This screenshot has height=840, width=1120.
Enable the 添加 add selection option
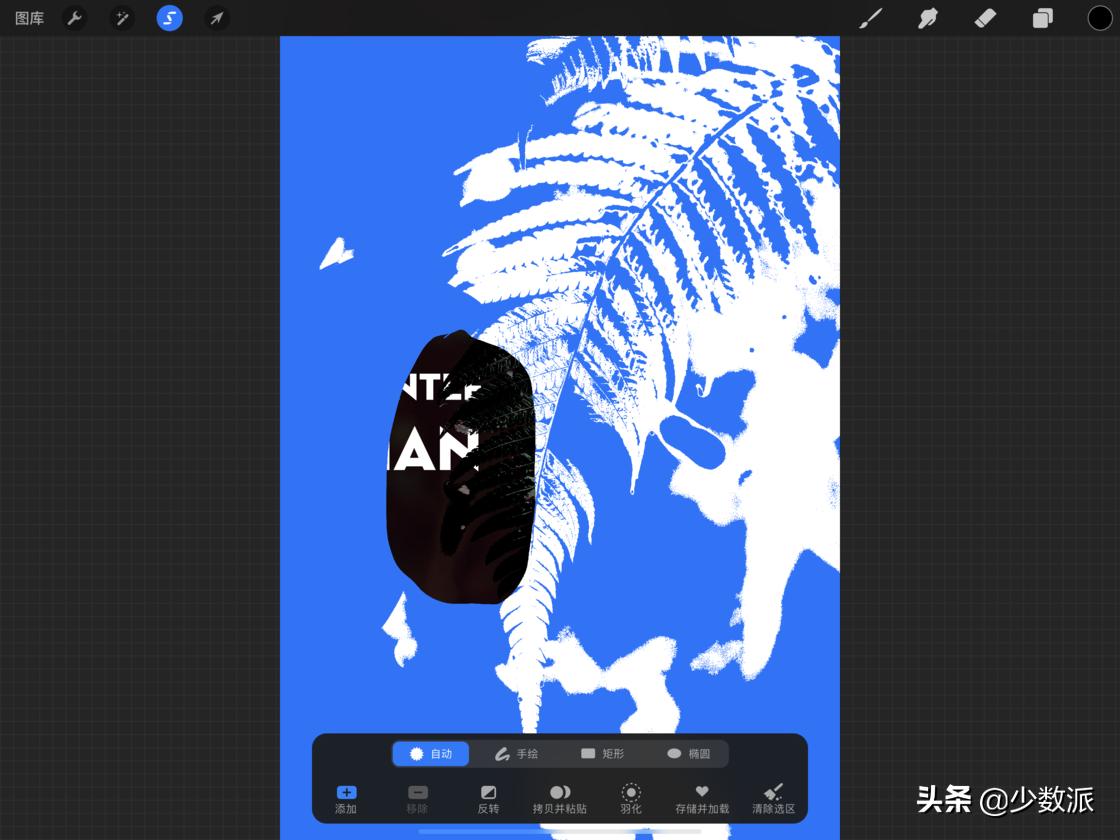[x=345, y=797]
